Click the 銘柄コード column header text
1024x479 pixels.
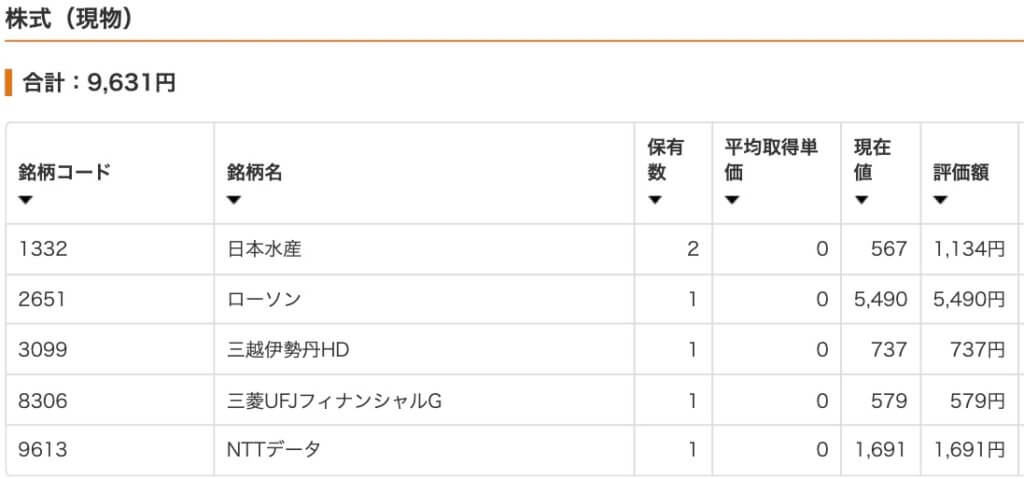point(65,173)
